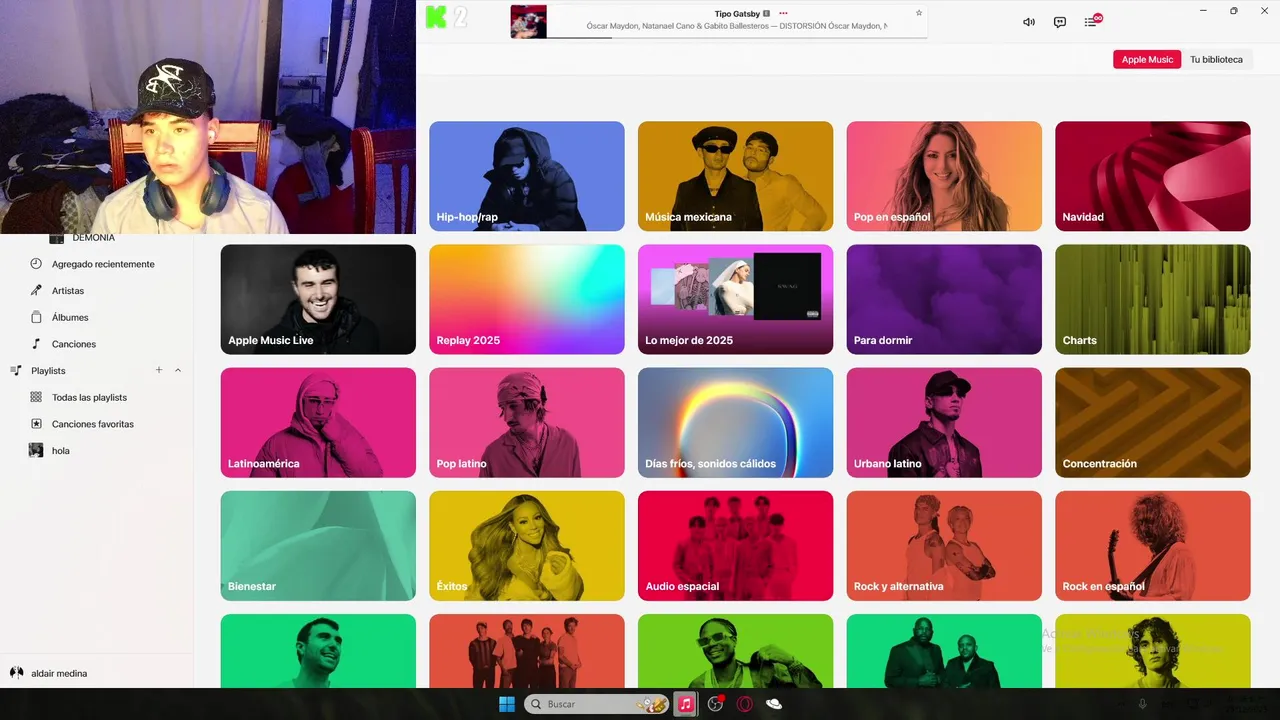Open the Opera browser taskbar icon

coord(744,704)
